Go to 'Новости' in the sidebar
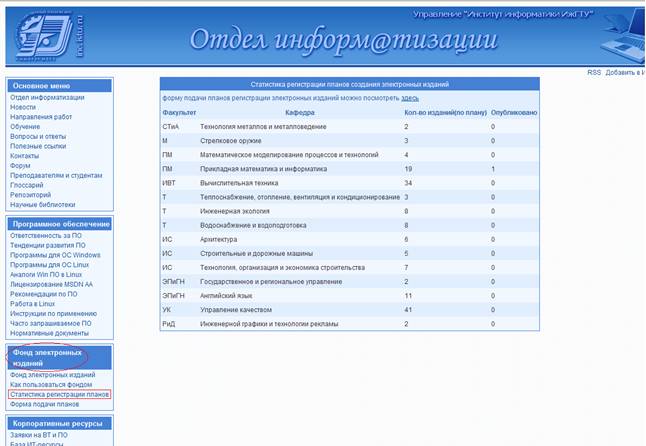This screenshot has width=646, height=446. 23,107
